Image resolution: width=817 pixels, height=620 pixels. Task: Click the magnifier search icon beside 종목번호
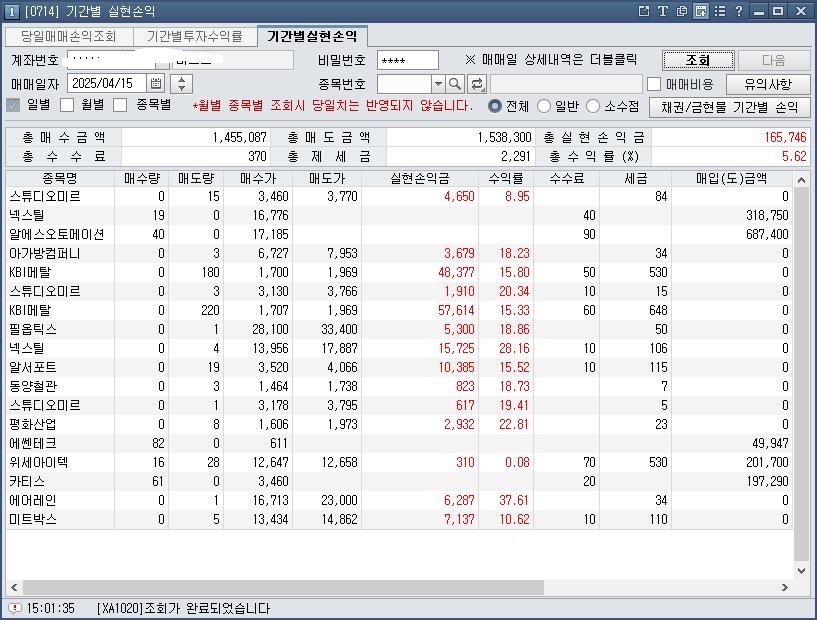click(455, 84)
